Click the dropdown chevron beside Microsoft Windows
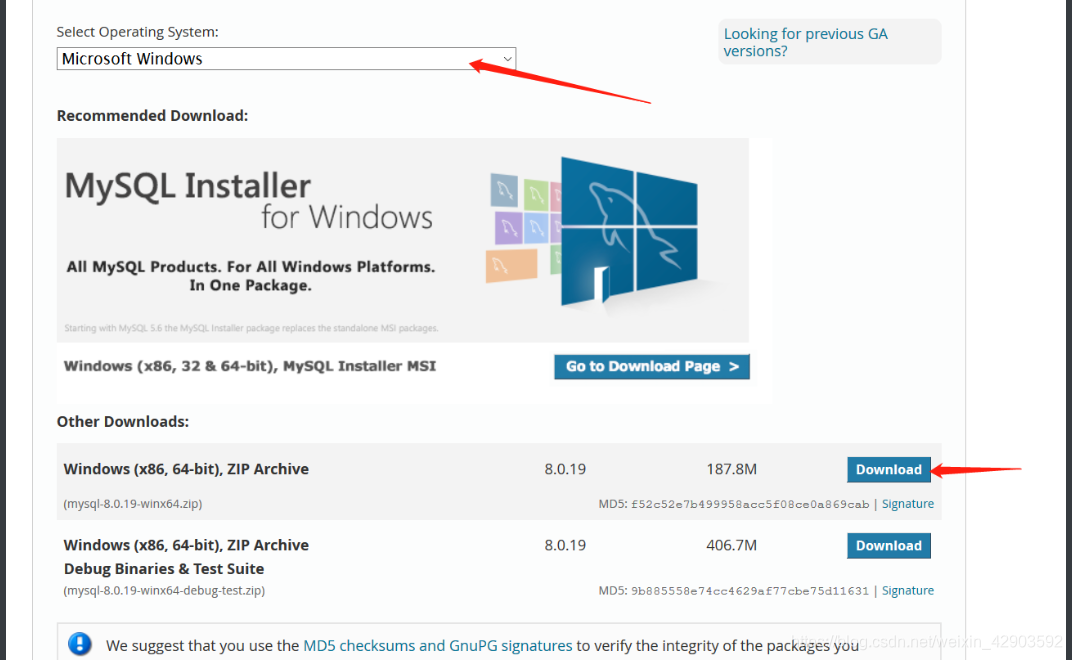1072x660 pixels. tap(507, 59)
